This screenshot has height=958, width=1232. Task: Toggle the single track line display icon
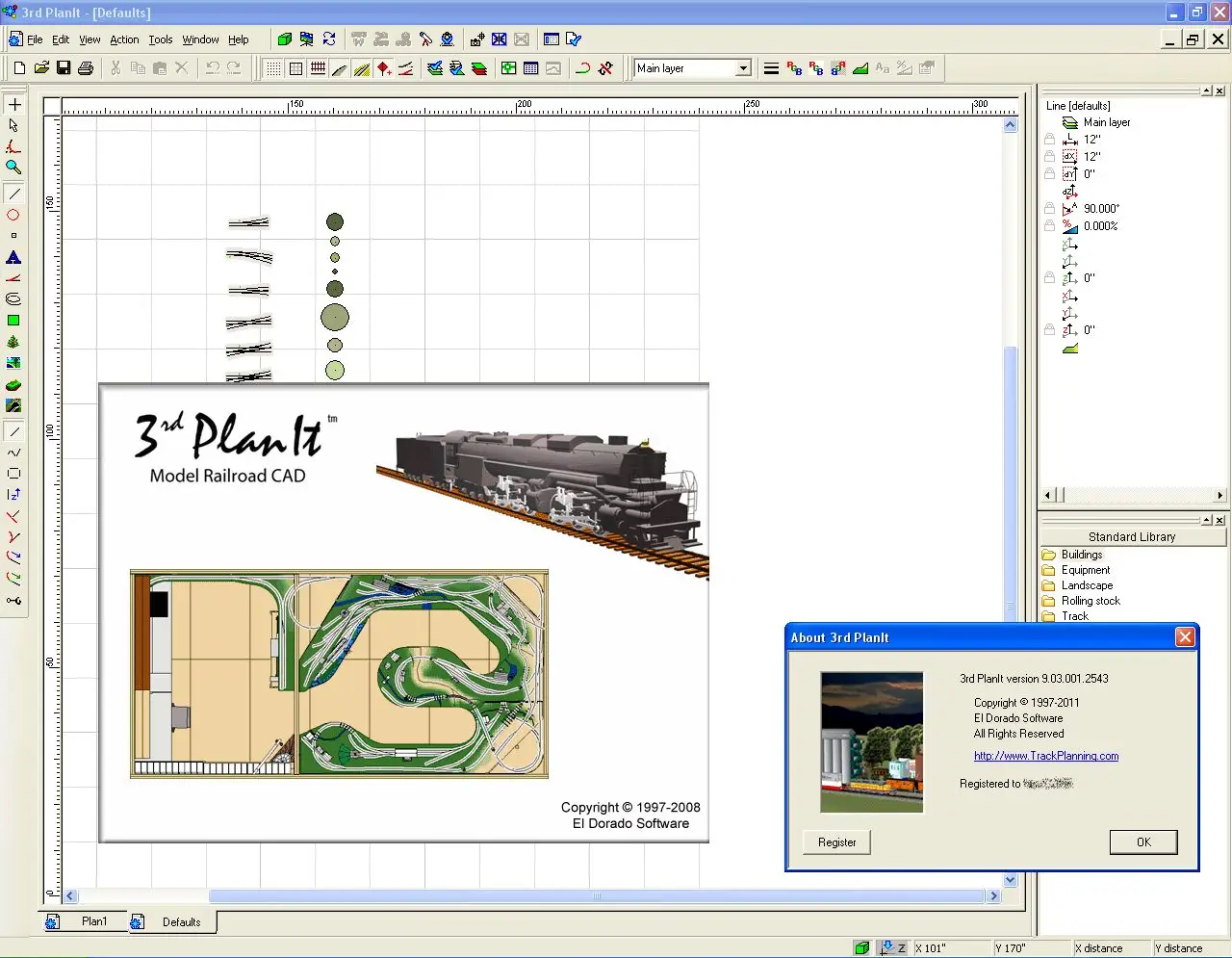pos(340,68)
